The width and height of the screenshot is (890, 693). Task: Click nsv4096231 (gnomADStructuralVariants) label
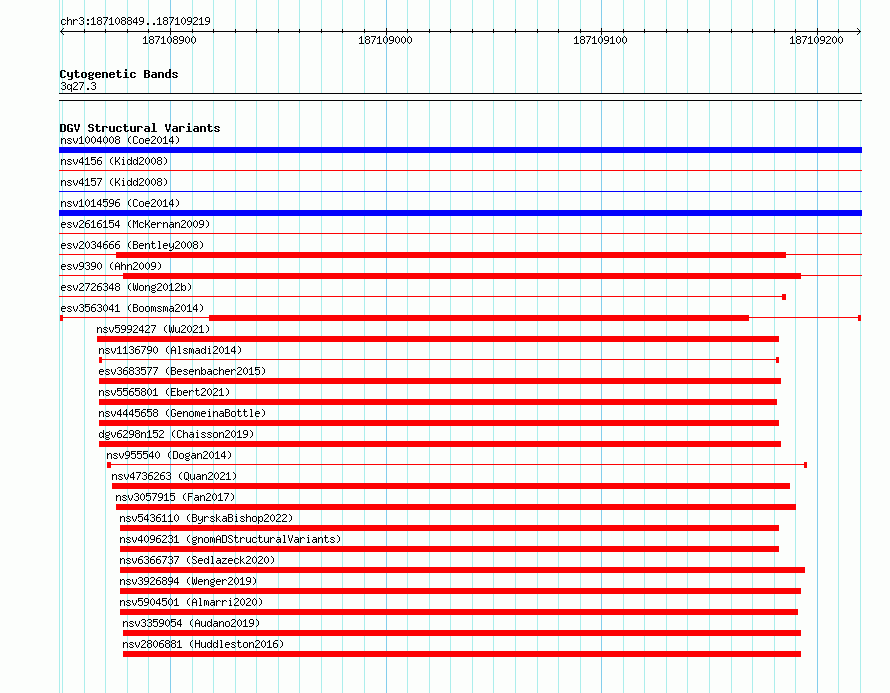click(x=230, y=539)
